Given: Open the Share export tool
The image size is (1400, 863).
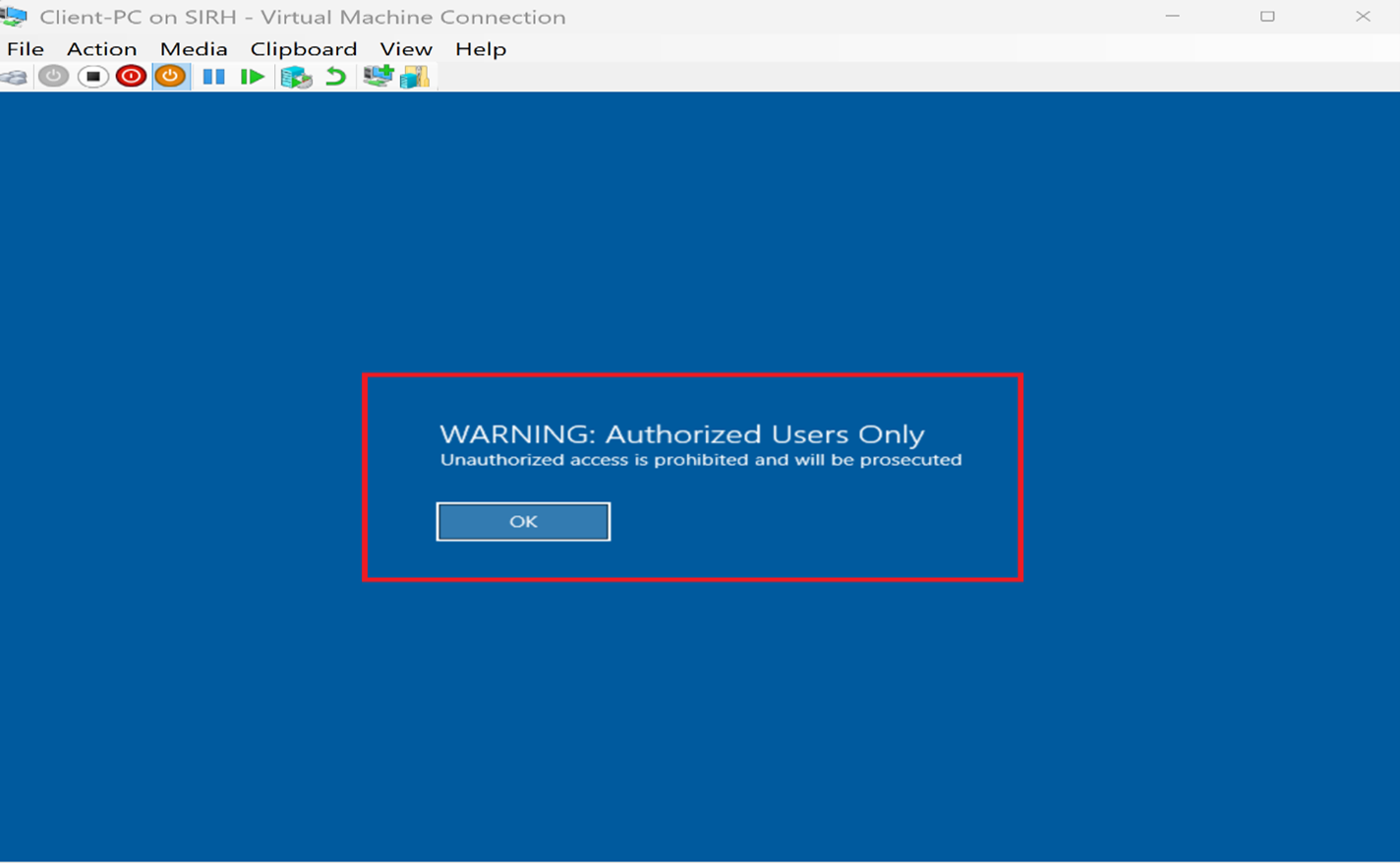Looking at the screenshot, I should coord(414,76).
